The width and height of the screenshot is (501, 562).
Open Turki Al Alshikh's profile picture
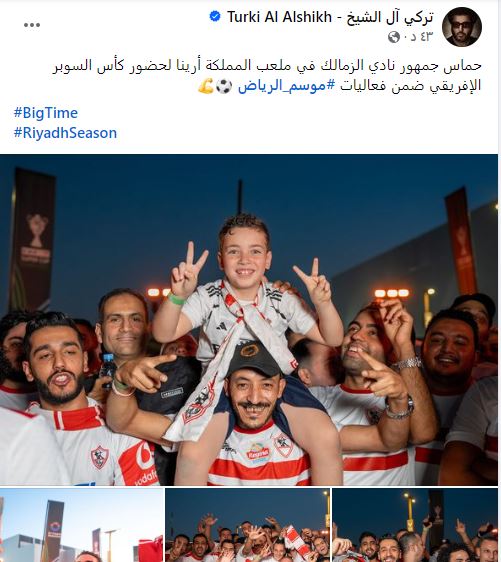tap(462, 27)
